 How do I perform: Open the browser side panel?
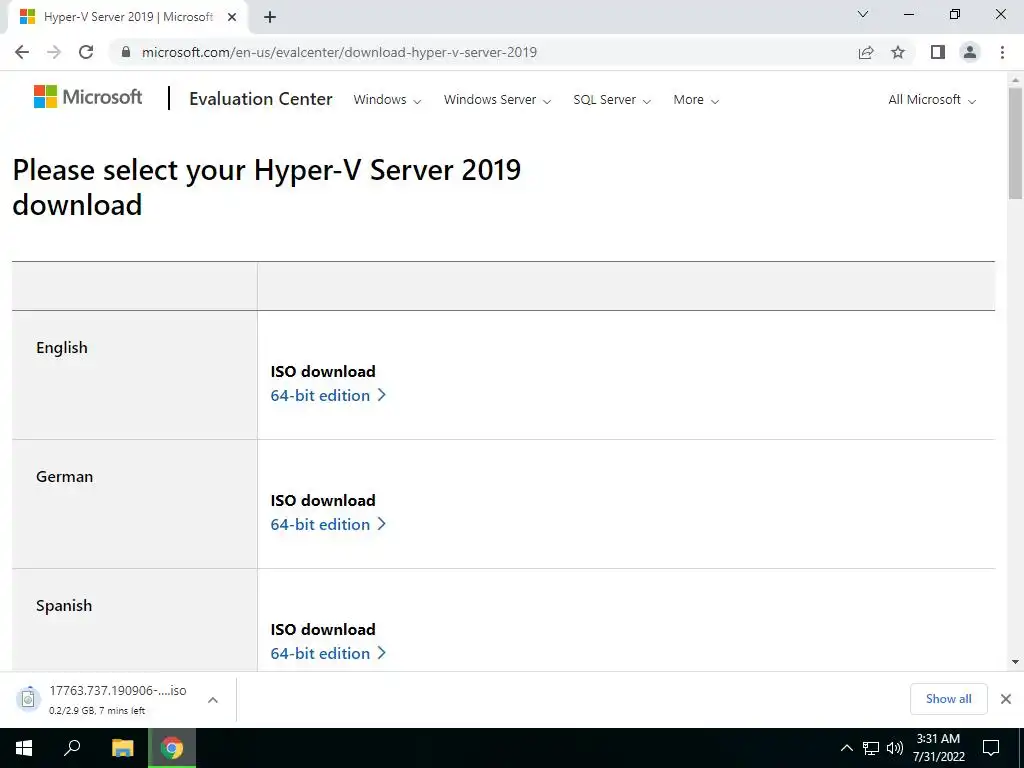(938, 52)
